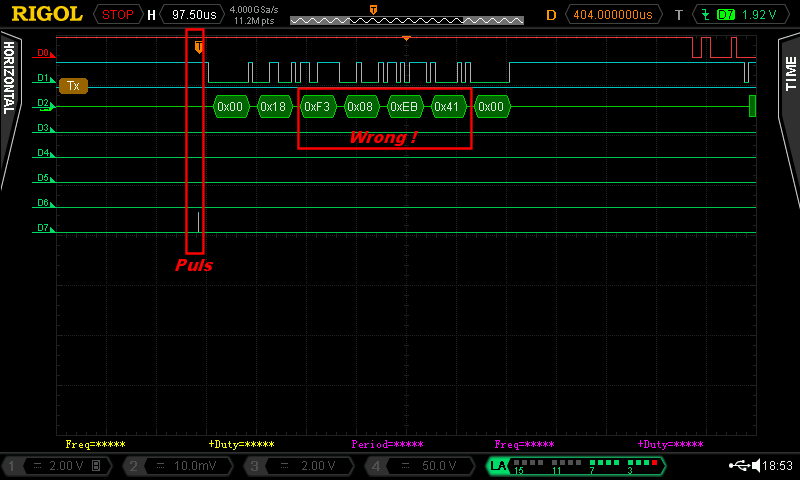Select the D4 channel label

click(x=43, y=153)
